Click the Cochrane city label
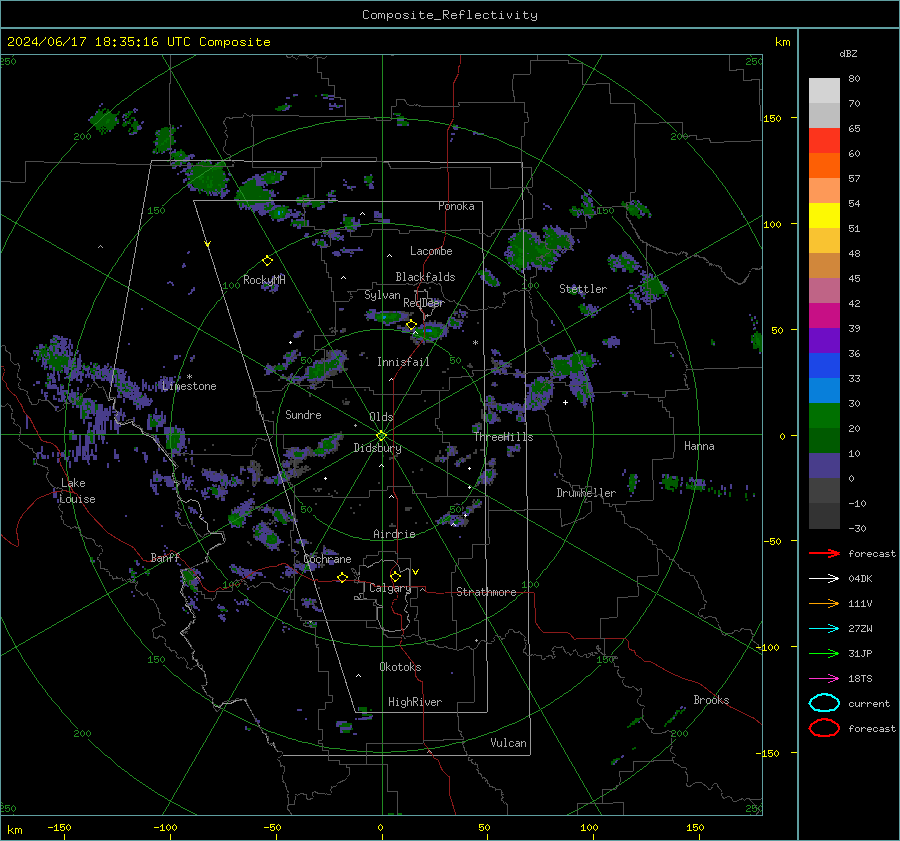900x841 pixels. [x=327, y=559]
